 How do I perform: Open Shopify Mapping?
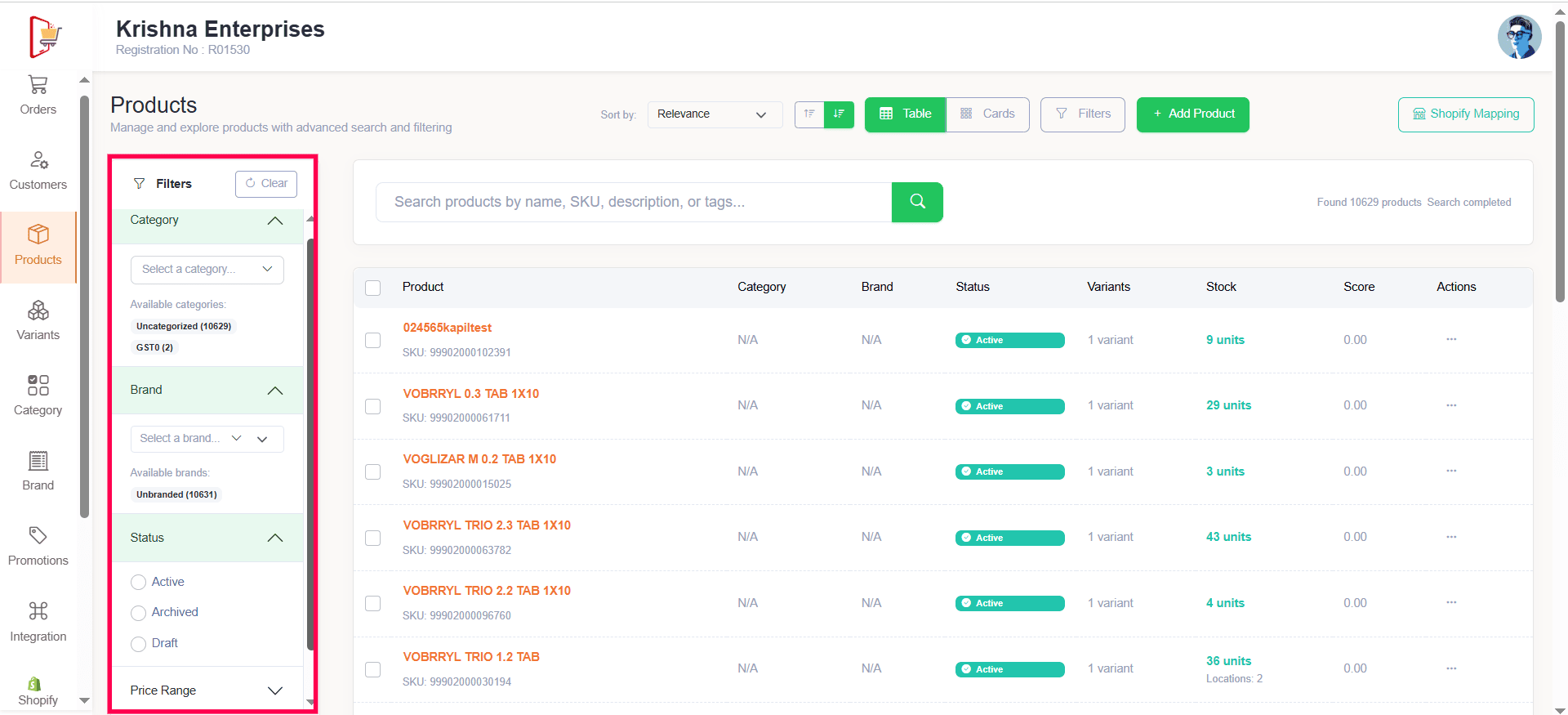(1465, 114)
